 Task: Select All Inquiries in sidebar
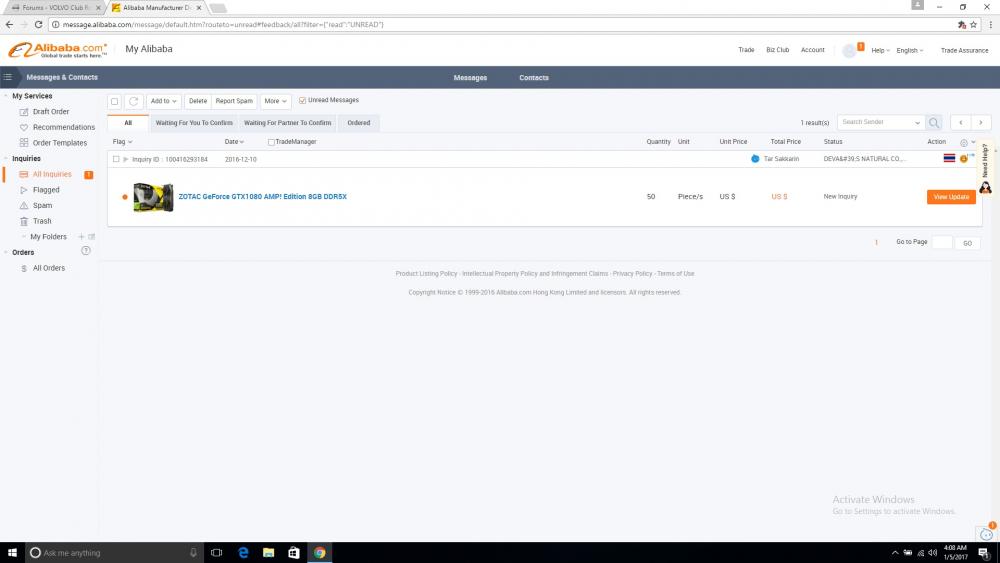click(52, 174)
